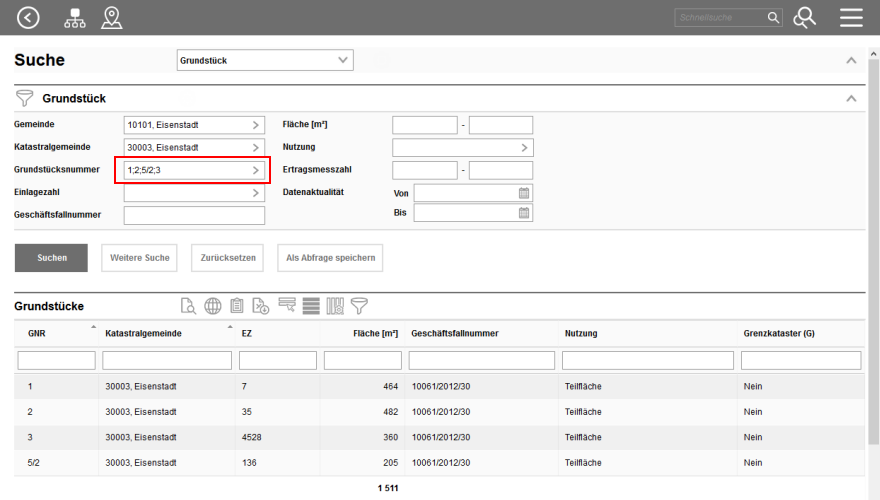The height and width of the screenshot is (500, 880).
Task: Open the map location pin icon
Action: [112, 17]
